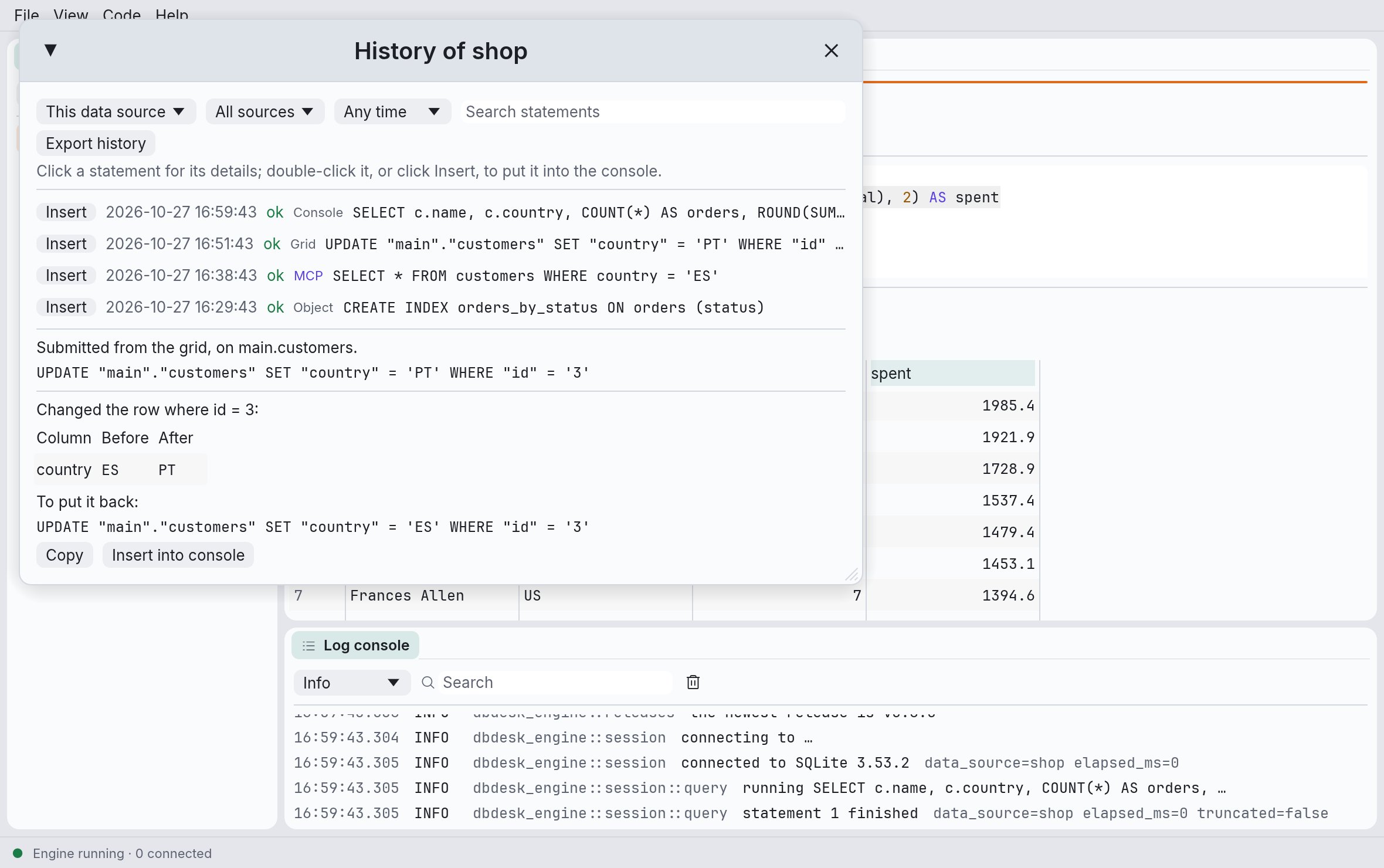Open the This data source dropdown
Viewport: 1384px width, 868px height.
pyautogui.click(x=116, y=111)
